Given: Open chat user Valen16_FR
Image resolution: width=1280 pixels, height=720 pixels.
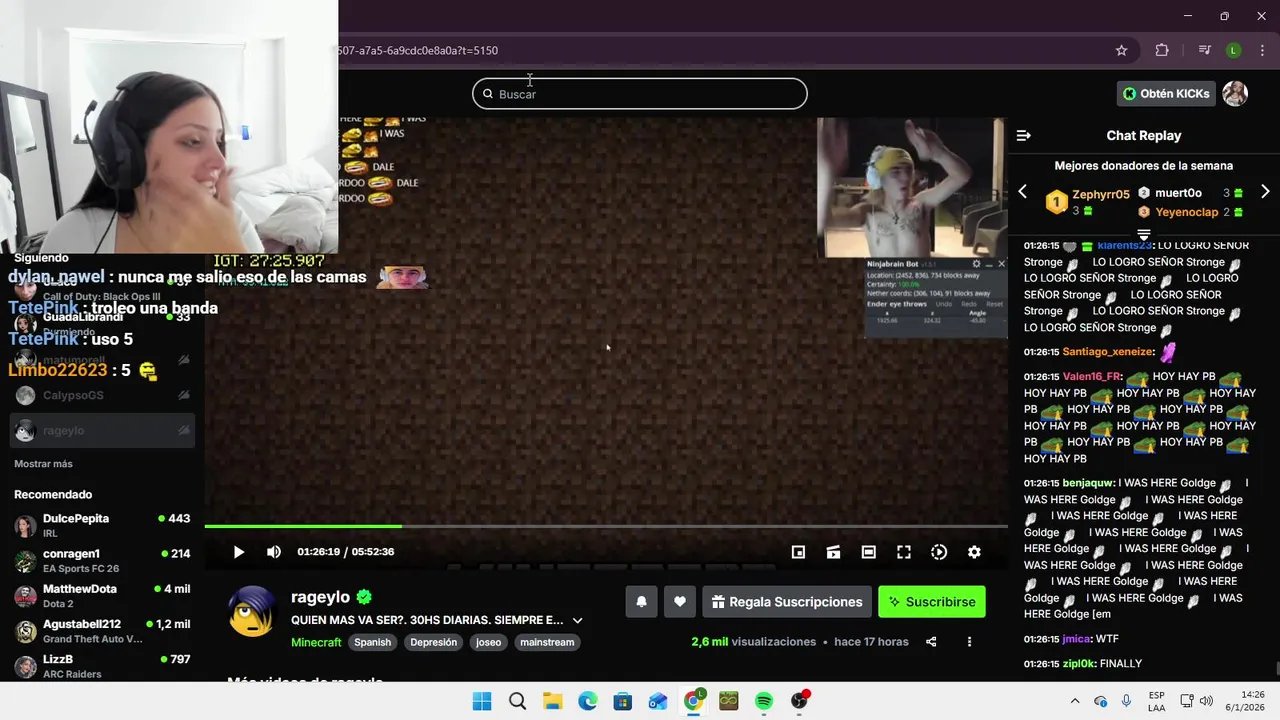Looking at the screenshot, I should (1092, 377).
